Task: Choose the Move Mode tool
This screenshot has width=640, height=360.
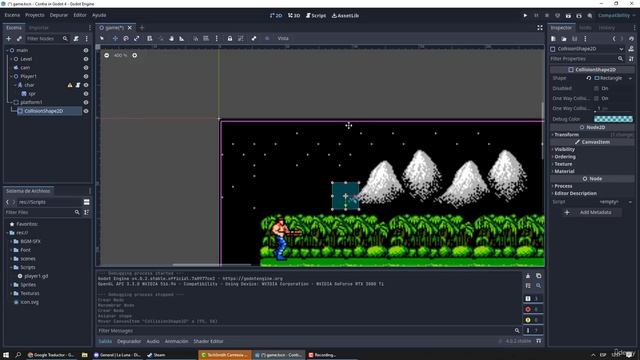Action: click(x=115, y=38)
